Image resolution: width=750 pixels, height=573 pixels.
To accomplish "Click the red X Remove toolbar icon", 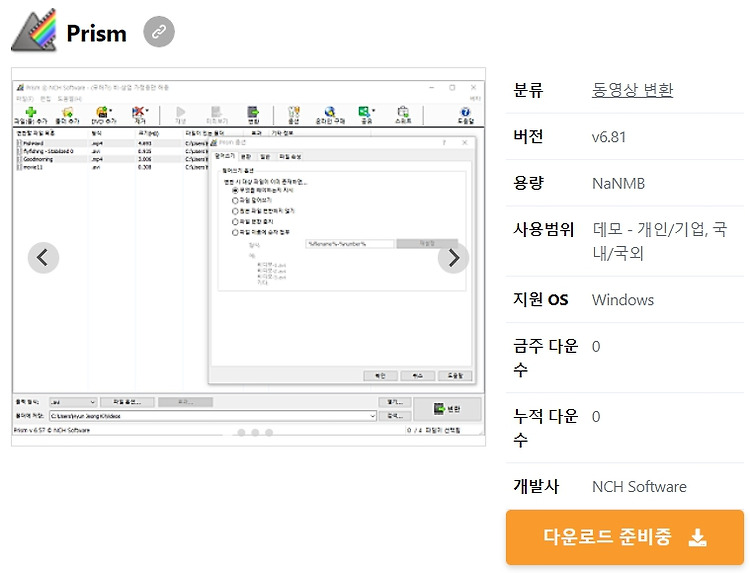I will pos(138,112).
